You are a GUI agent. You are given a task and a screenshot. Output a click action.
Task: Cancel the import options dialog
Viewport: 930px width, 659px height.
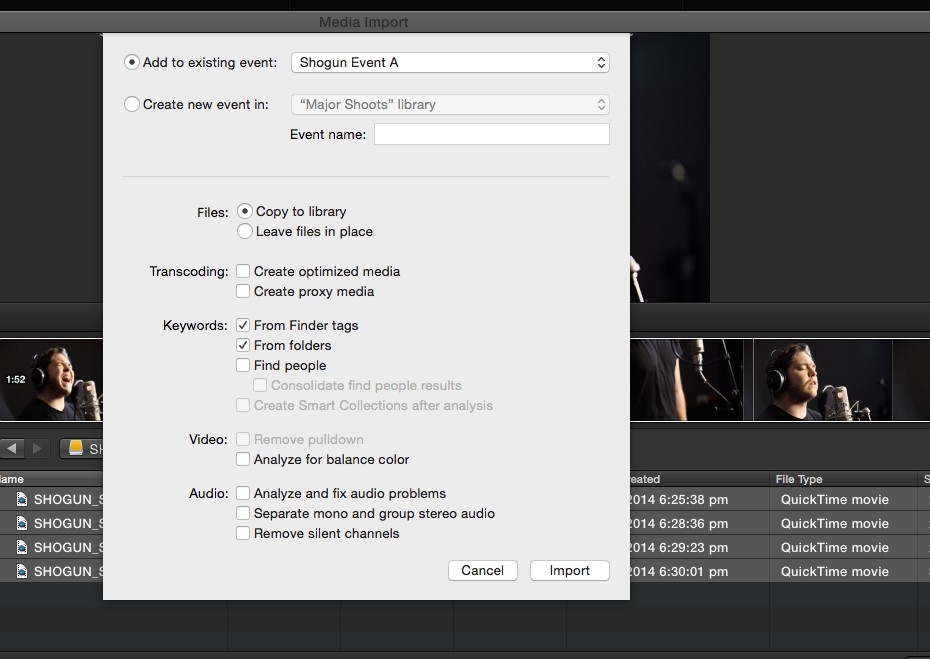coord(482,570)
